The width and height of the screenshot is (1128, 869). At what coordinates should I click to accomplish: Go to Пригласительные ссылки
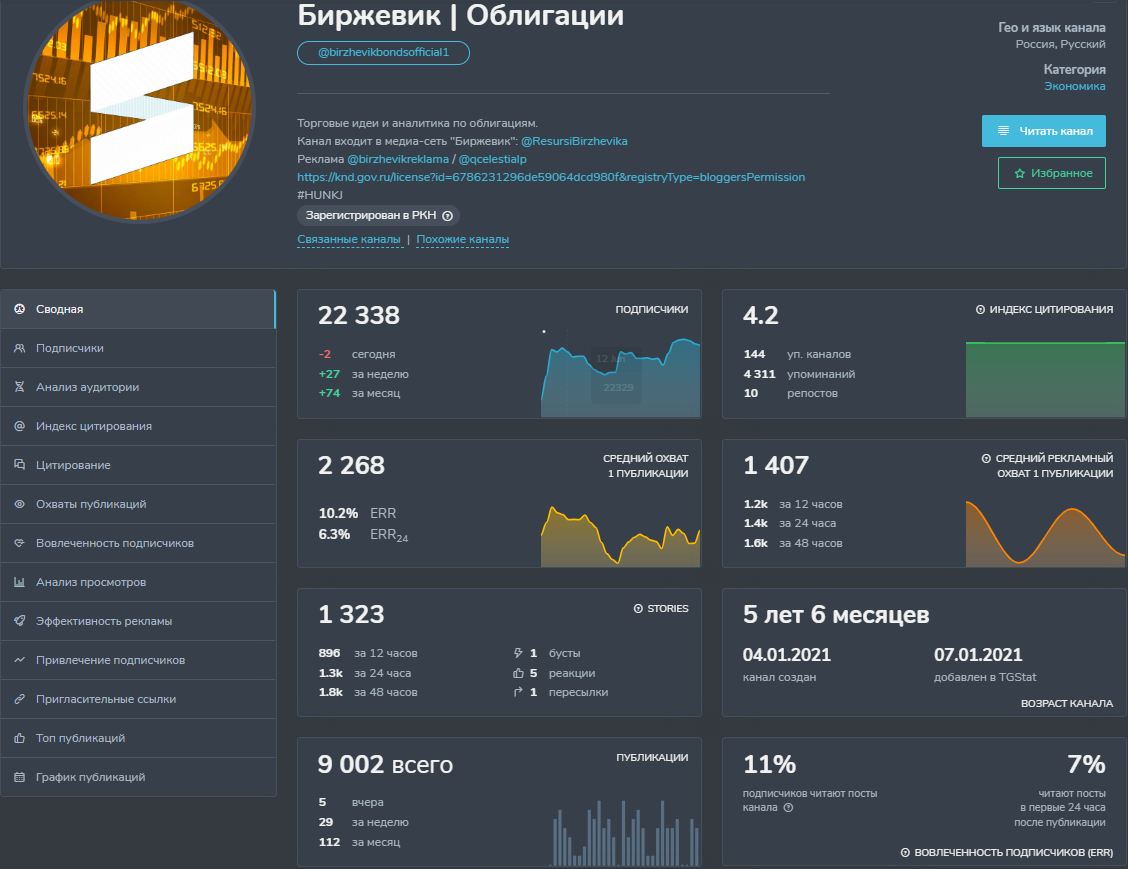pyautogui.click(x=138, y=699)
